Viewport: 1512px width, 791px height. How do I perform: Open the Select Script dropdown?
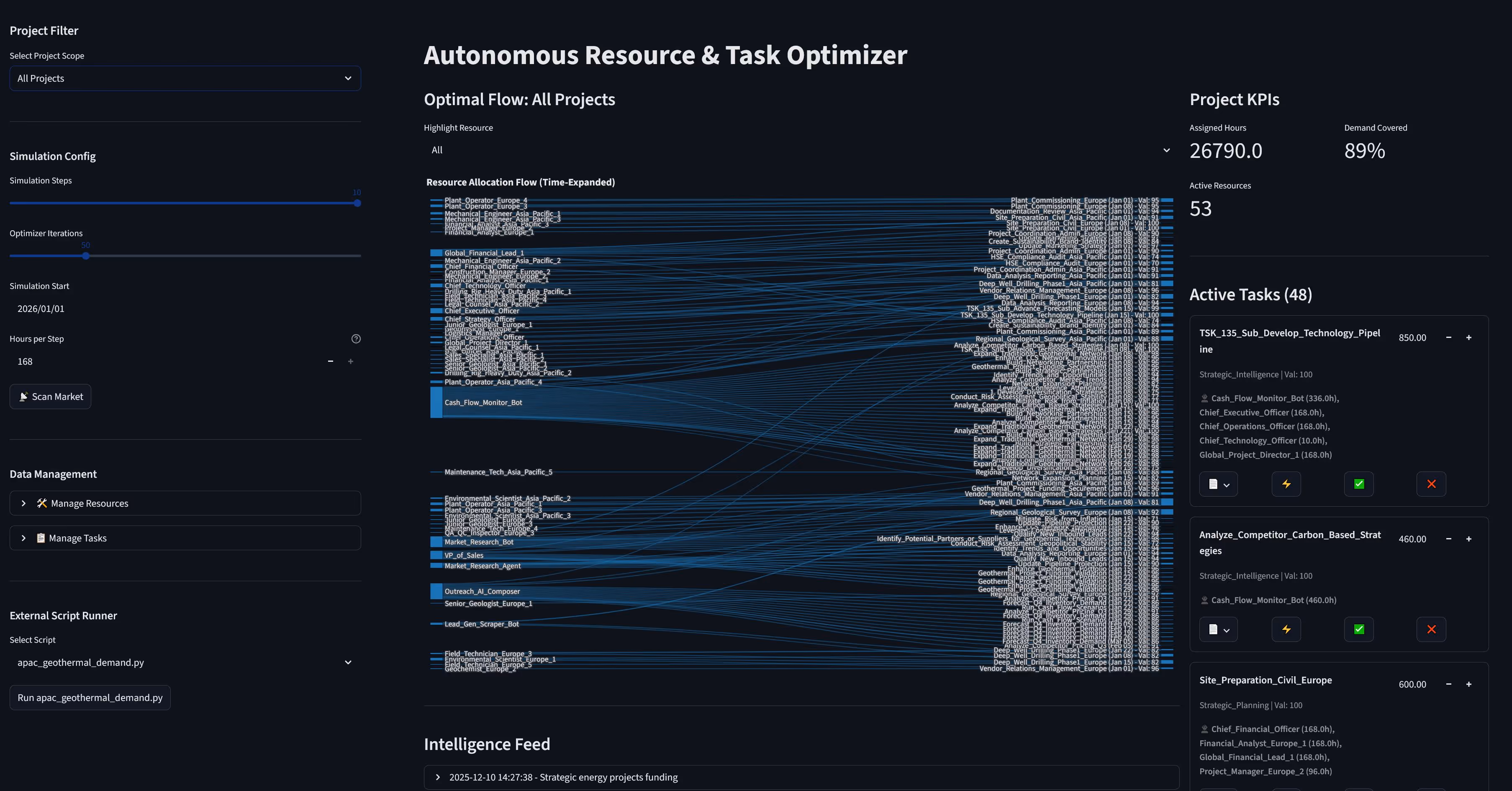click(x=185, y=662)
